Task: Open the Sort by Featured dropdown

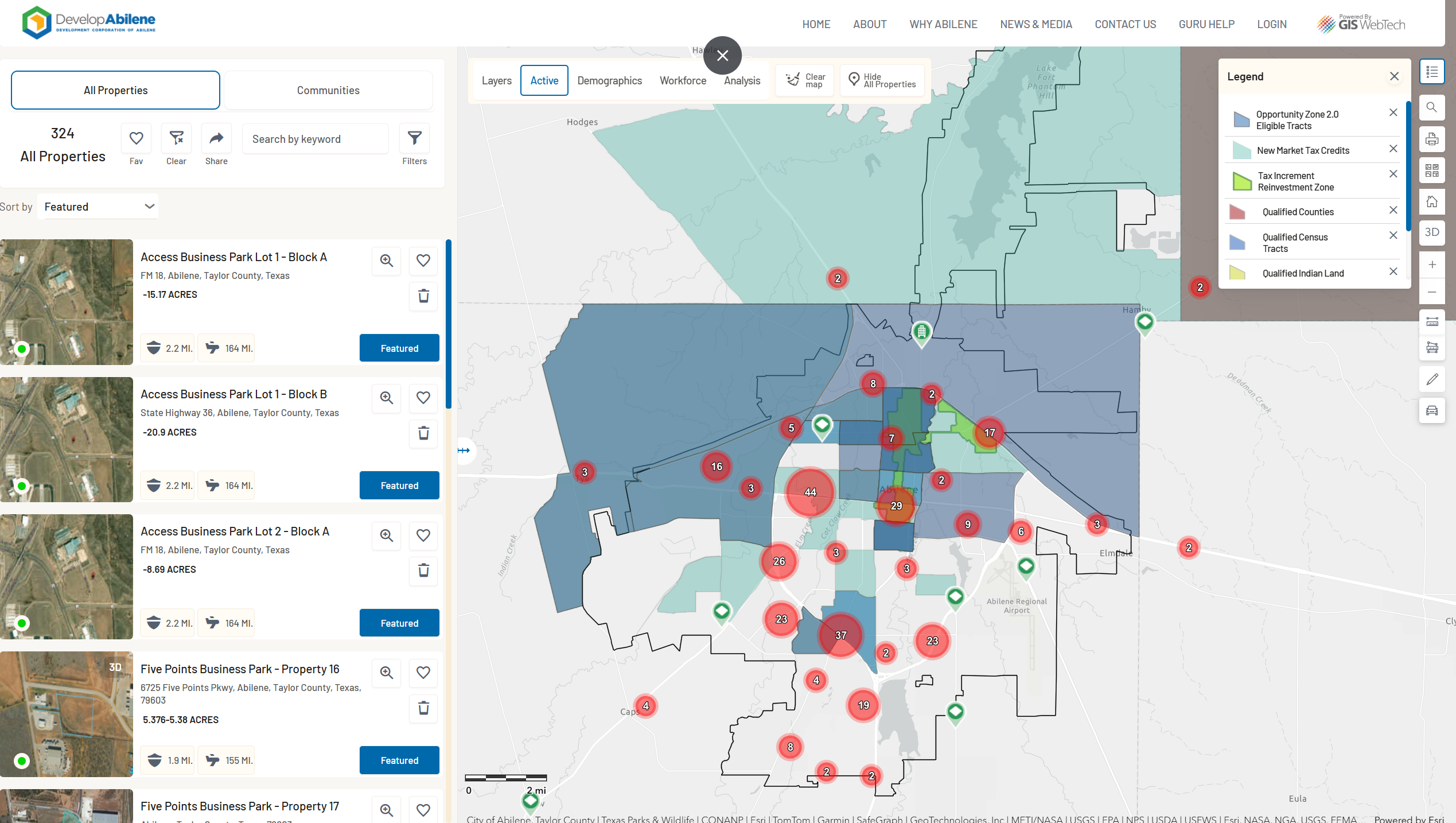Action: pos(98,207)
